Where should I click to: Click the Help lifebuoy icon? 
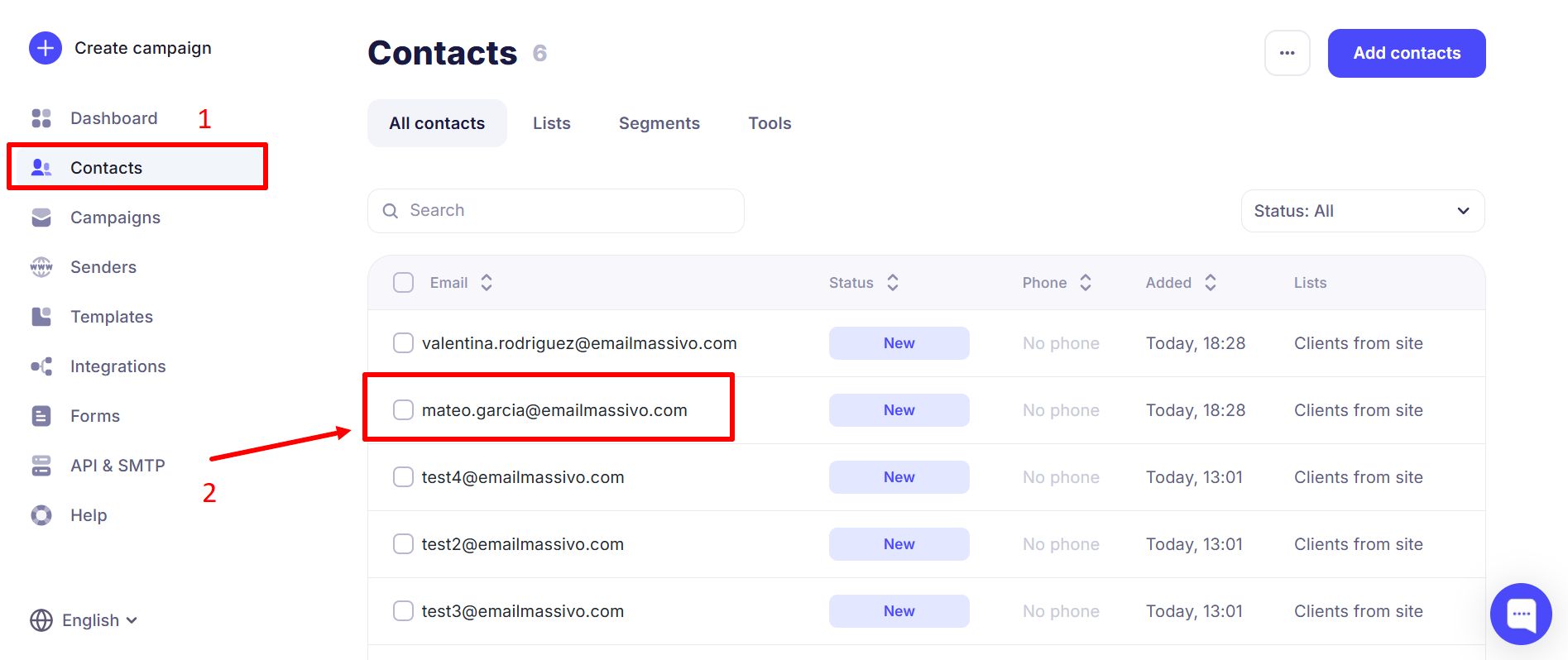(41, 515)
